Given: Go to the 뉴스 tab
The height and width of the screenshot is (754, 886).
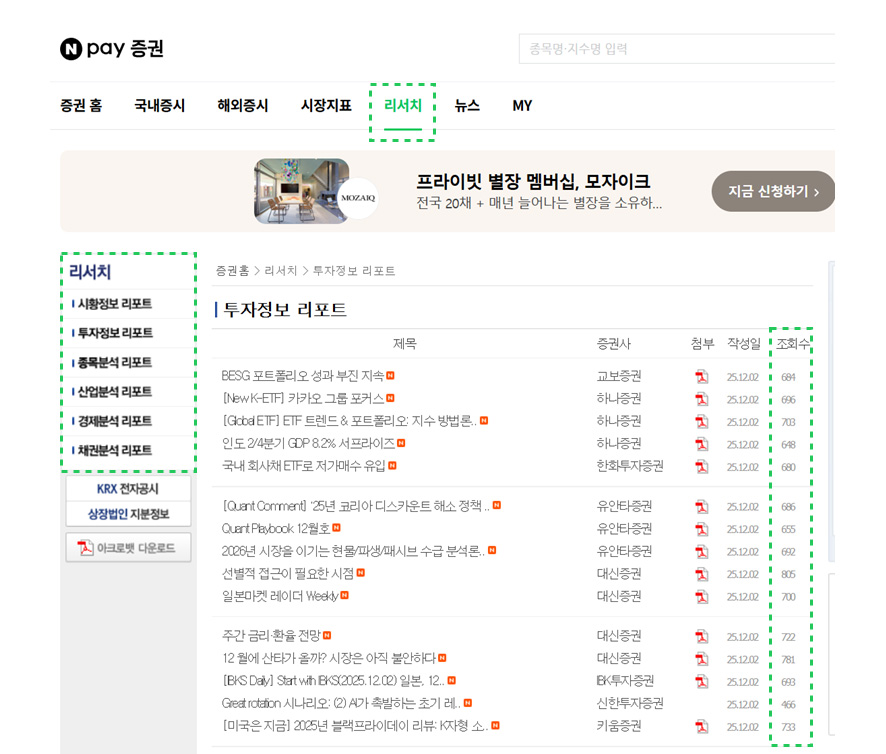Looking at the screenshot, I should [x=467, y=106].
